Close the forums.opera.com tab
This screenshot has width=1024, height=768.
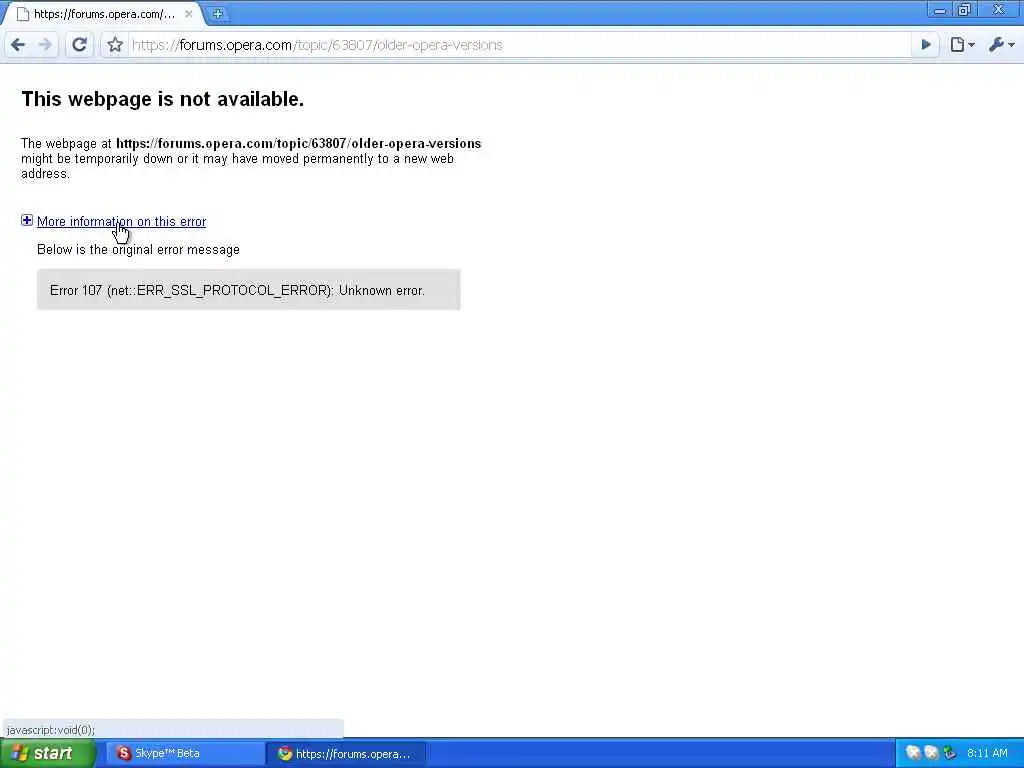[x=189, y=14]
